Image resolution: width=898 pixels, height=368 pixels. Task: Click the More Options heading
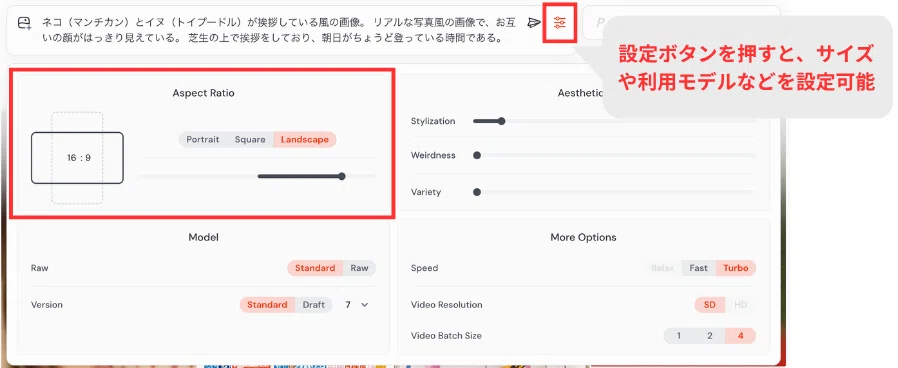(x=583, y=237)
